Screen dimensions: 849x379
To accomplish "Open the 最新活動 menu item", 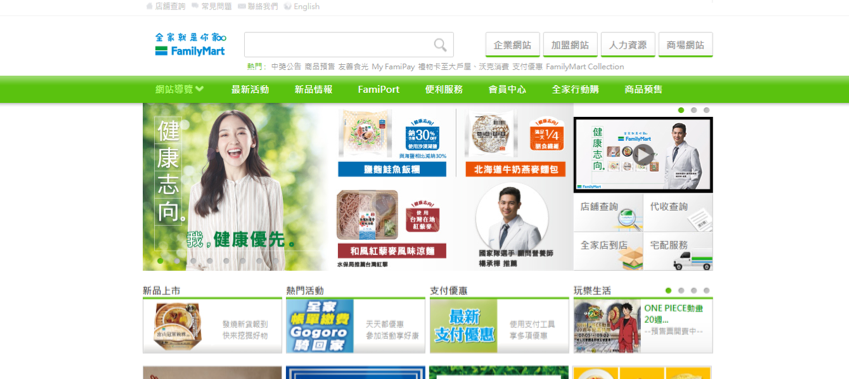I will [250, 89].
